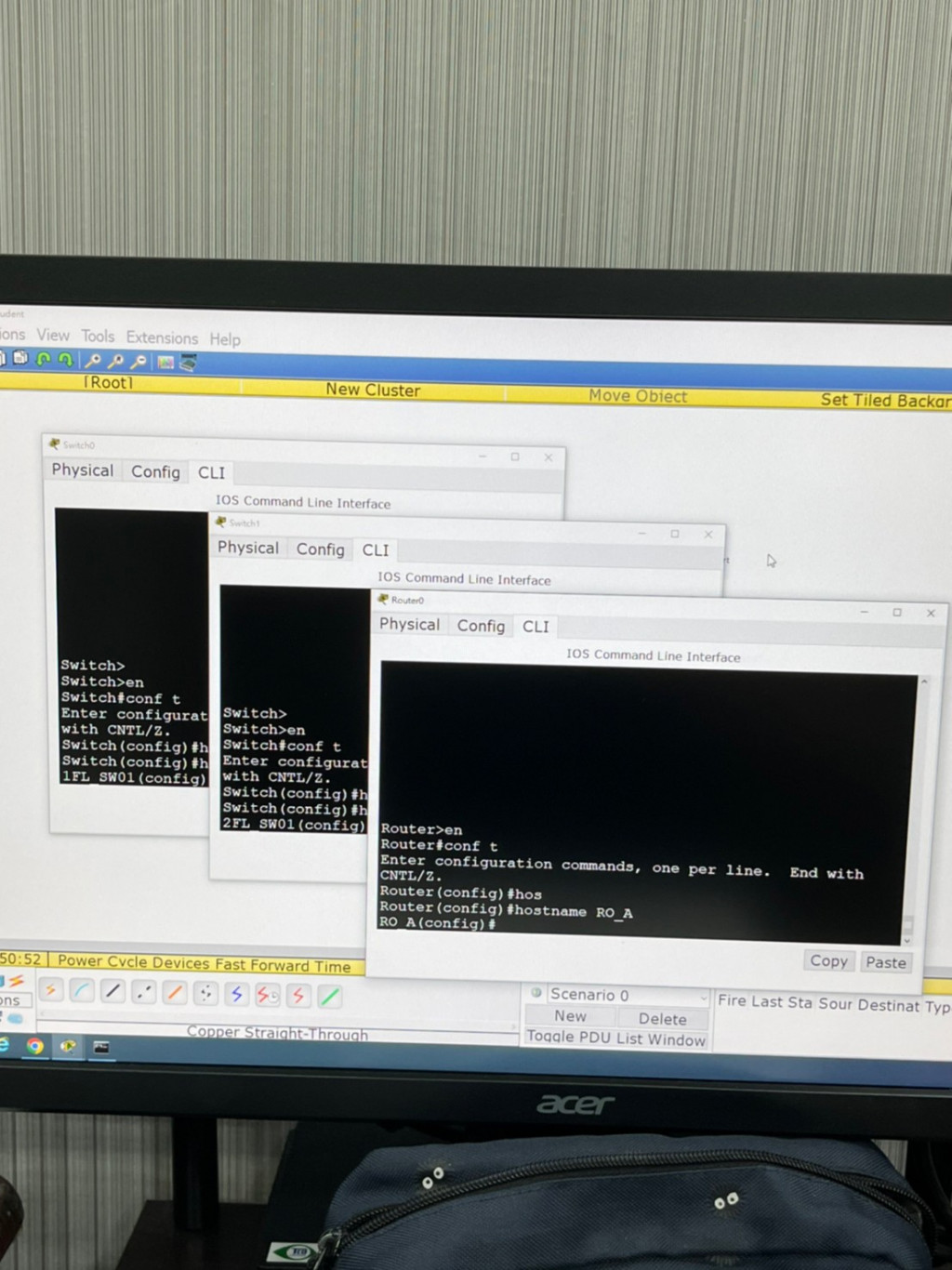Click the Power Cycle Devices button

click(134, 961)
